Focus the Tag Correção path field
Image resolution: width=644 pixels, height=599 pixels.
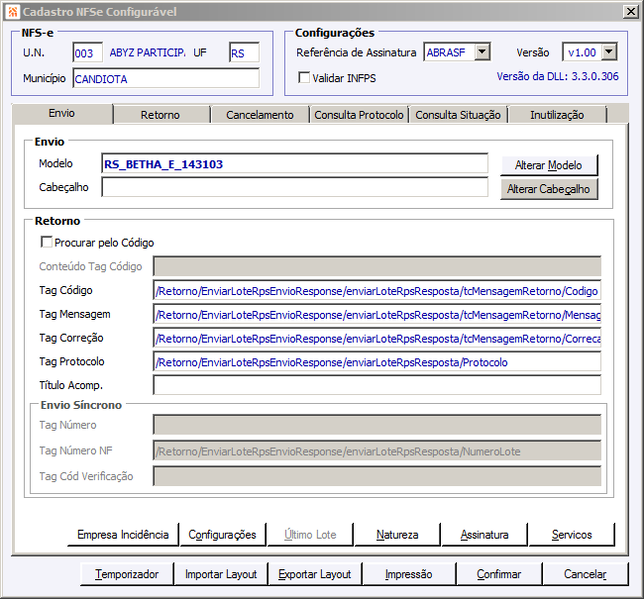point(377,338)
